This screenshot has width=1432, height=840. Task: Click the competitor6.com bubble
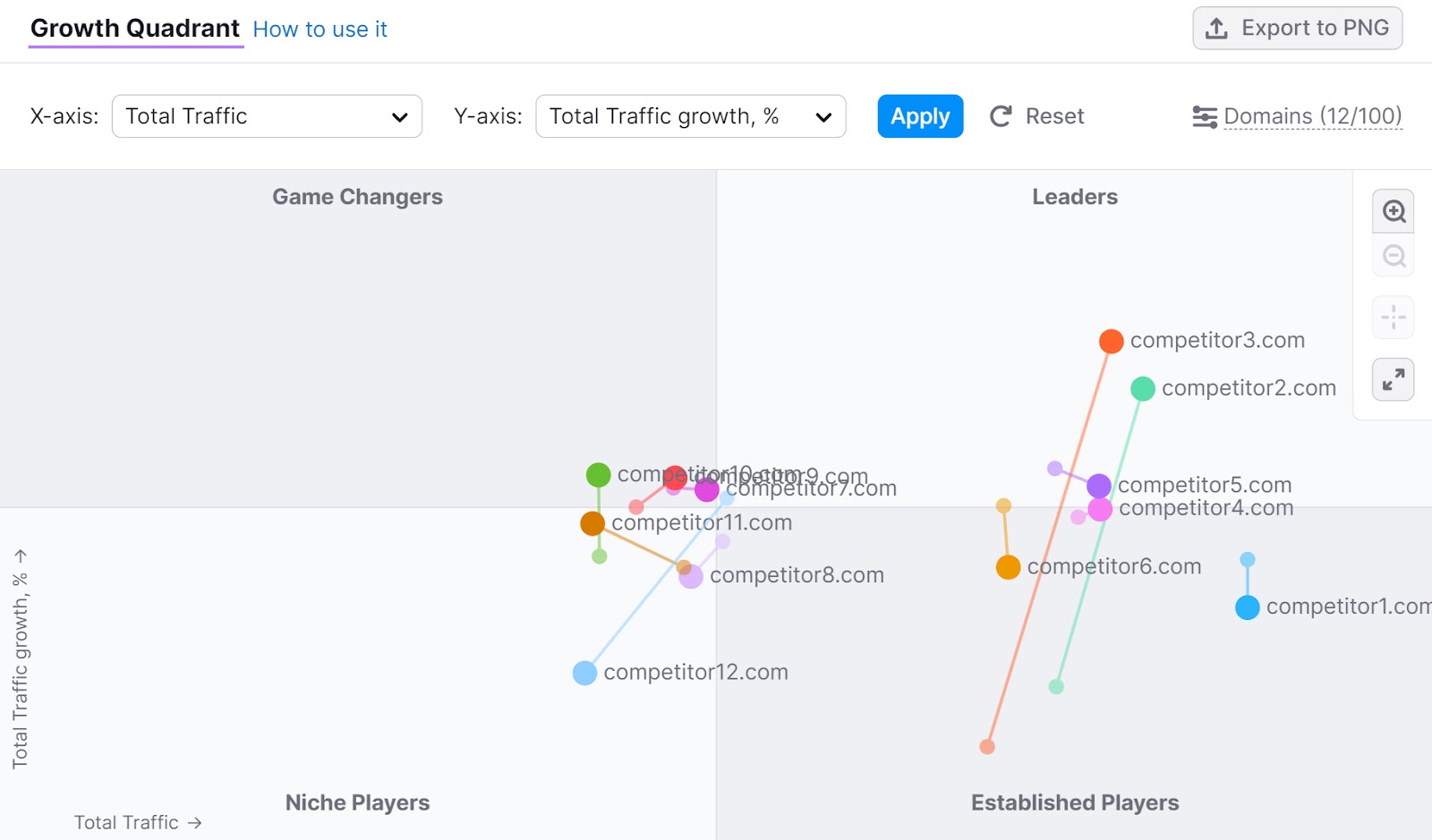[1007, 566]
